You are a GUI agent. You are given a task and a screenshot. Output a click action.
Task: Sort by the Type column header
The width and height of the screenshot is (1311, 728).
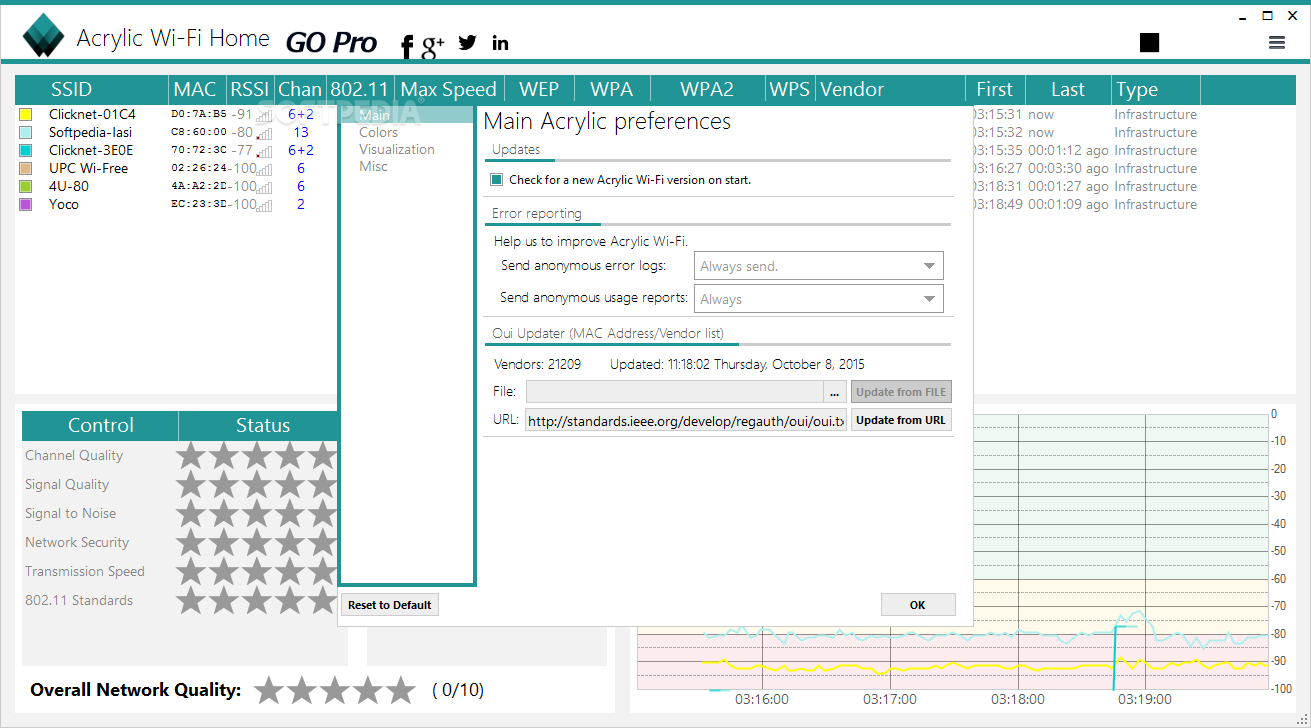[x=1137, y=89]
